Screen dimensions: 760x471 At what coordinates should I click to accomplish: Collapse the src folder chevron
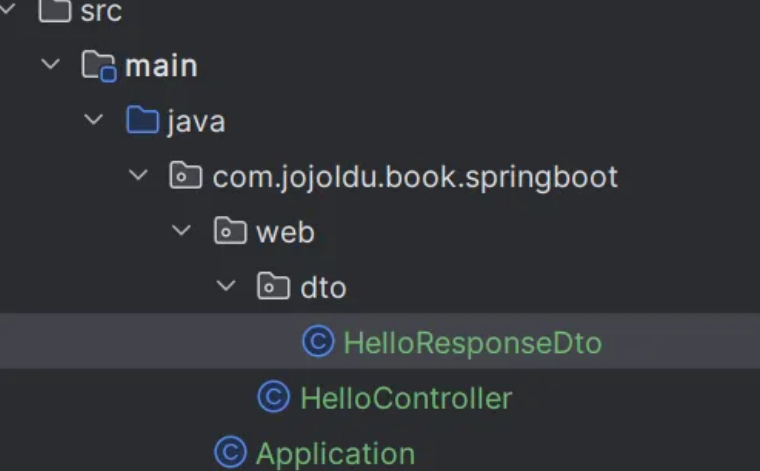point(7,8)
